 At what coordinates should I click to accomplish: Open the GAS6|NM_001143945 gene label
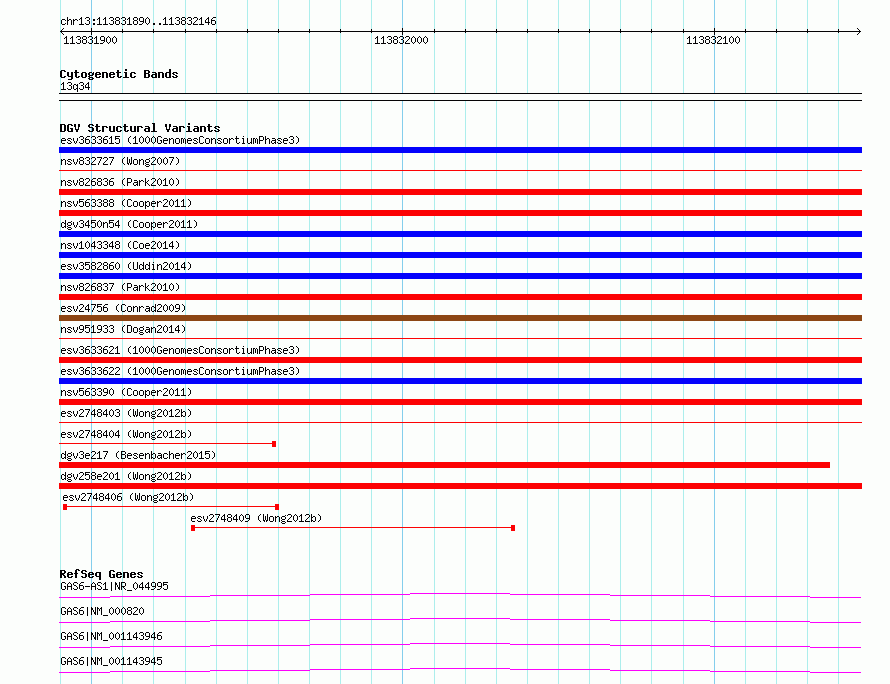(x=111, y=661)
